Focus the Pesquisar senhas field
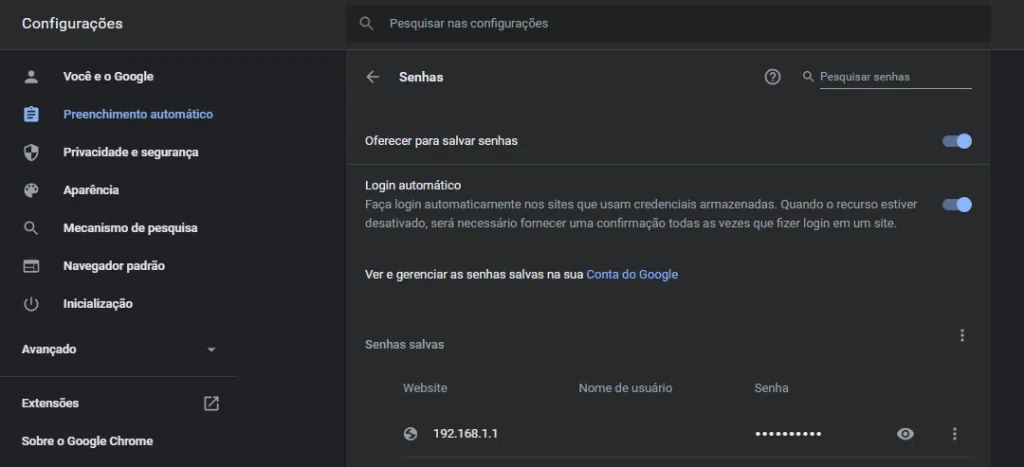 pyautogui.click(x=895, y=77)
